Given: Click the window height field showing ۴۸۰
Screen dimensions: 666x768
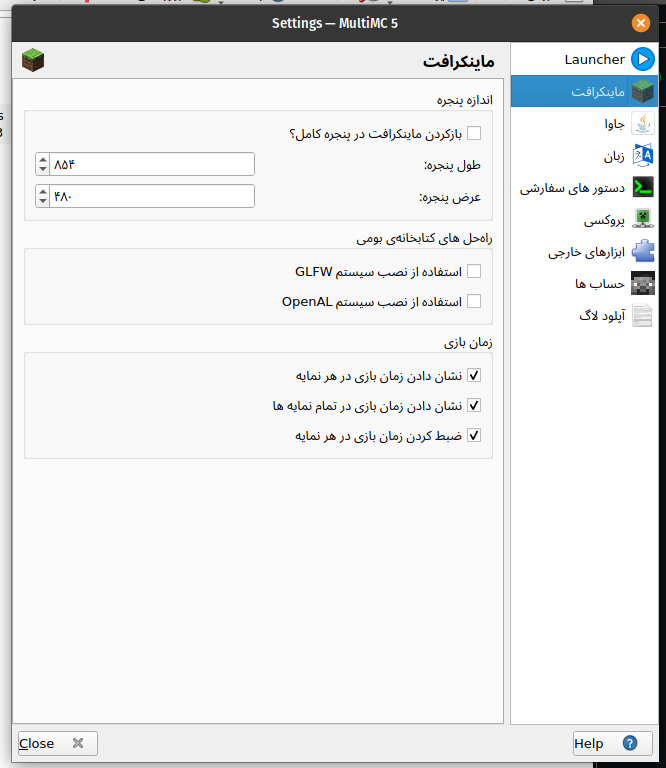Looking at the screenshot, I should [152, 196].
